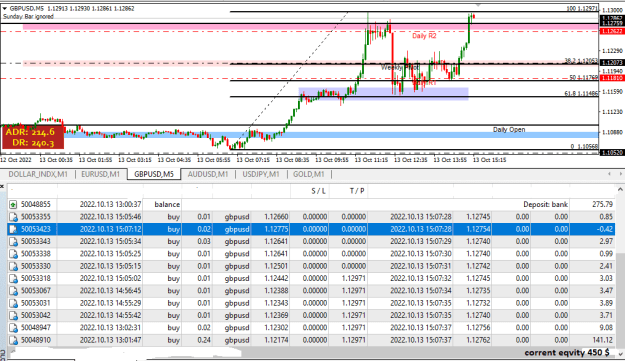
Task: Click the ADR 214.6 indicator label
Action: [x=30, y=132]
